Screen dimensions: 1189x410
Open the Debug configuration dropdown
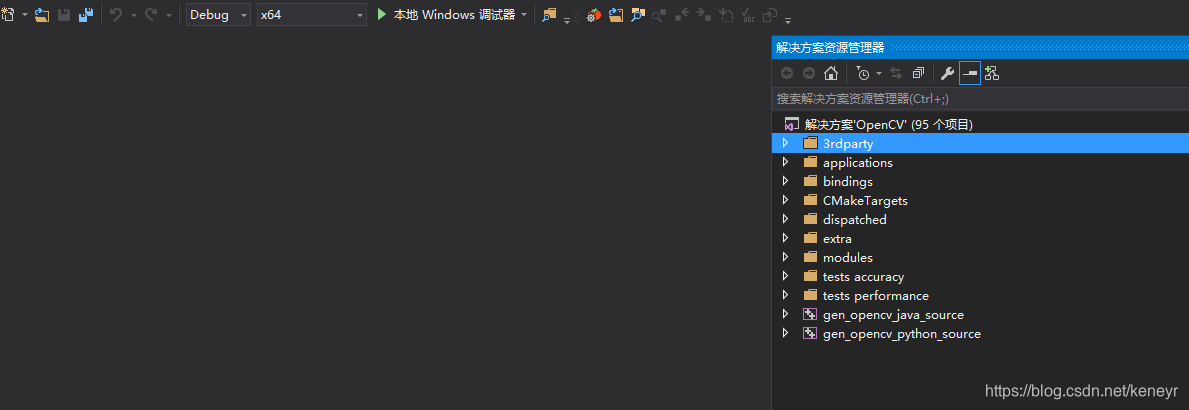[x=218, y=15]
